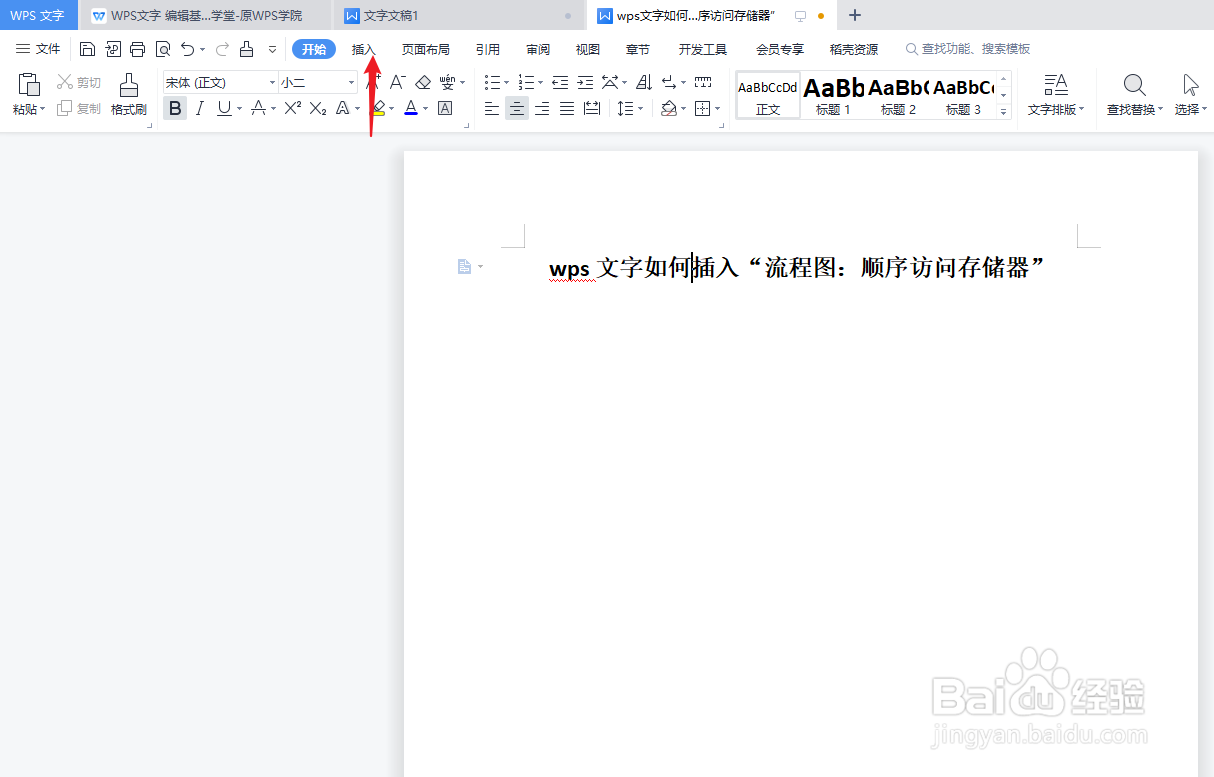Apply the 正文 style
Screen dimensions: 1214x777
click(x=768, y=96)
